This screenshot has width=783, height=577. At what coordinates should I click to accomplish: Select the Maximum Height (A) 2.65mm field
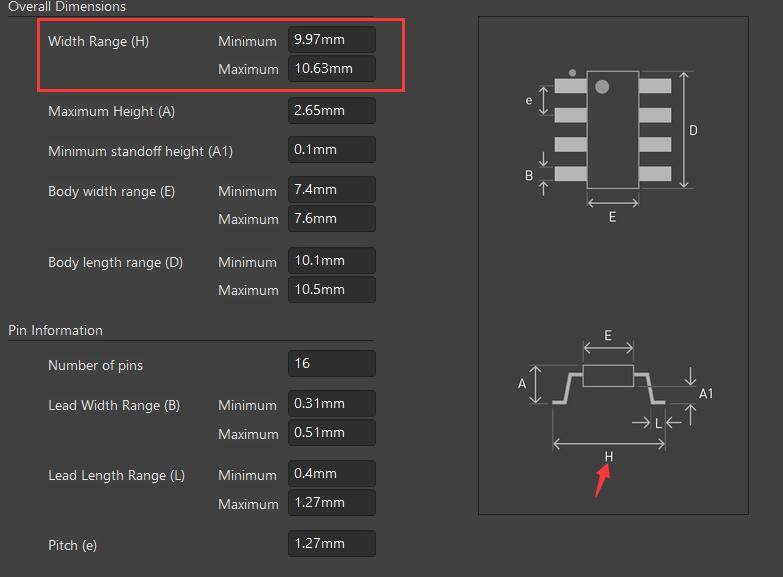[x=332, y=110]
